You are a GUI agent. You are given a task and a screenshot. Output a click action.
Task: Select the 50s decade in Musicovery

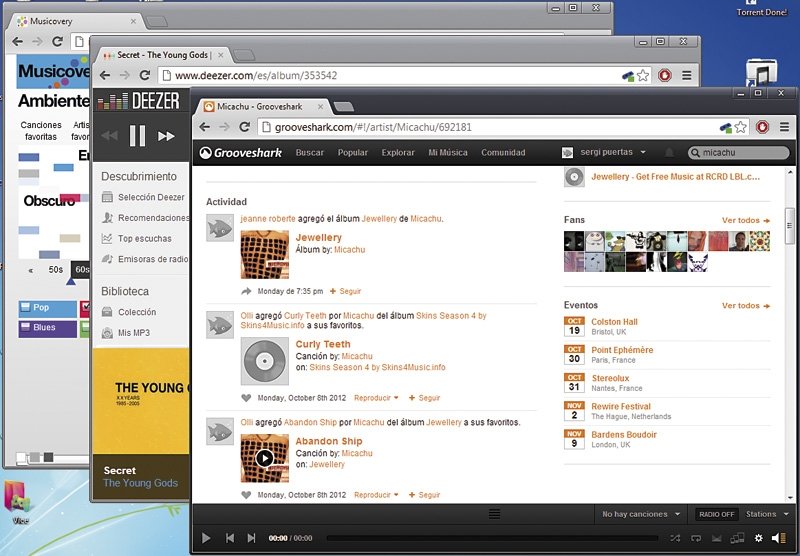[56, 269]
